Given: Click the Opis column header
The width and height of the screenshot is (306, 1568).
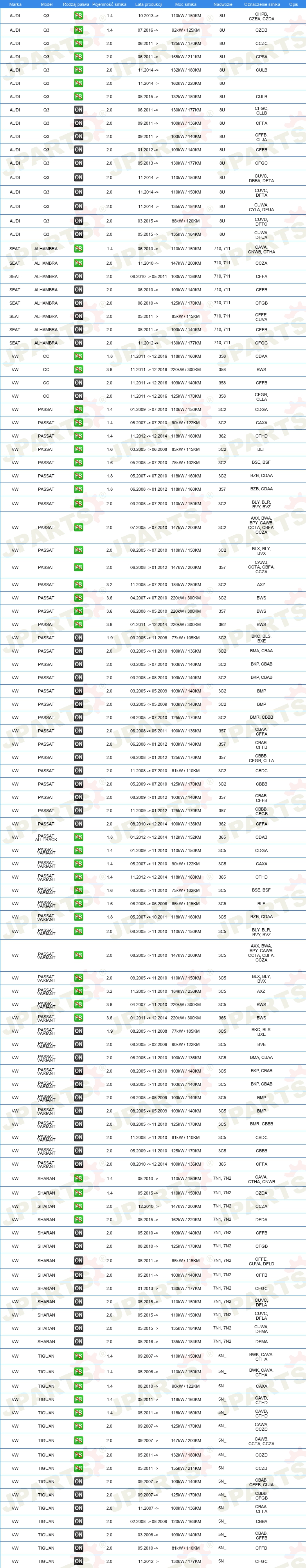Looking at the screenshot, I should point(293,4).
